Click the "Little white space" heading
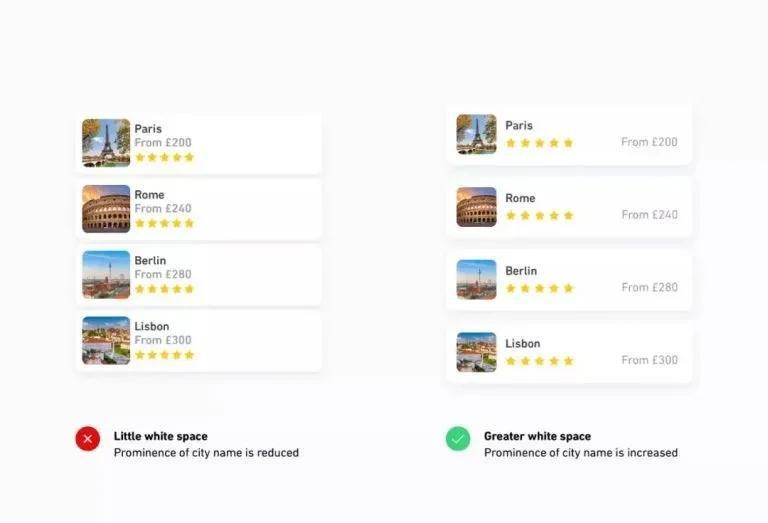The image size is (768, 523). (x=161, y=436)
